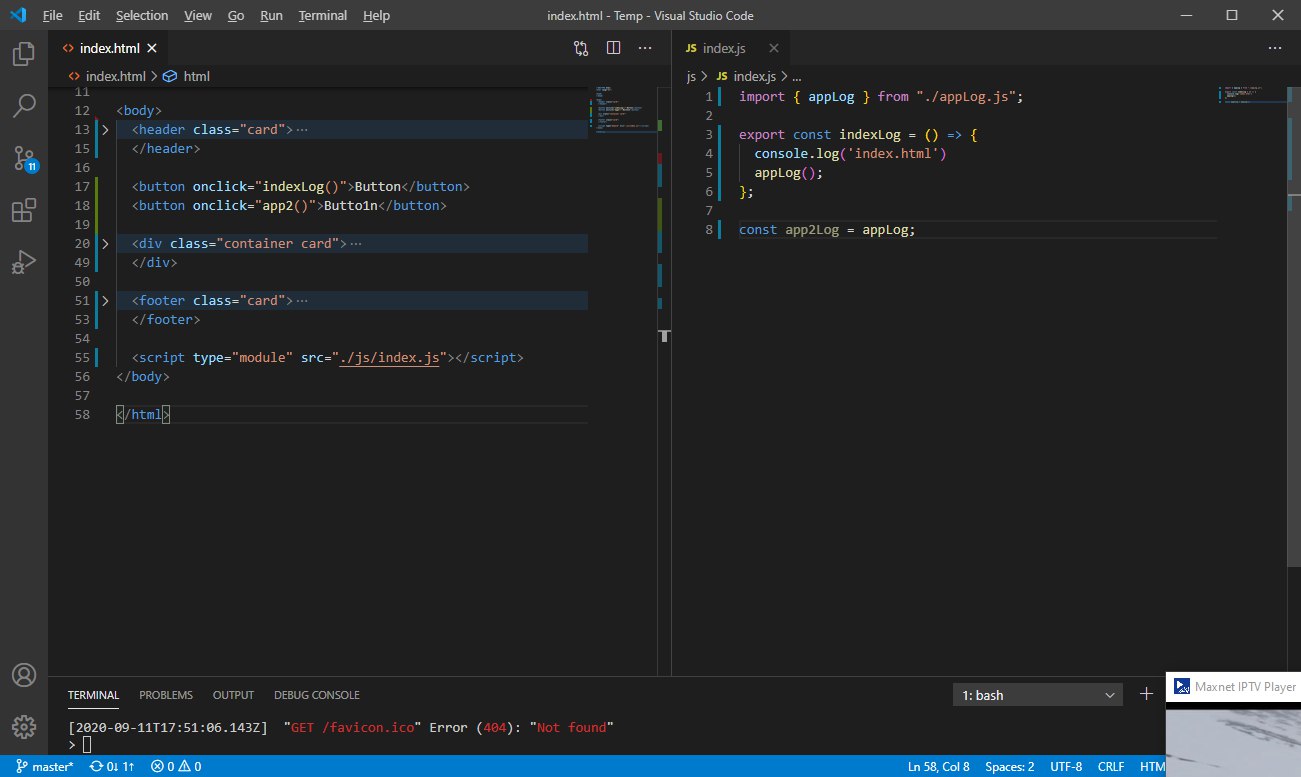The image size is (1301, 777).
Task: Click the closing </html> tag on line 58
Action: (x=143, y=414)
